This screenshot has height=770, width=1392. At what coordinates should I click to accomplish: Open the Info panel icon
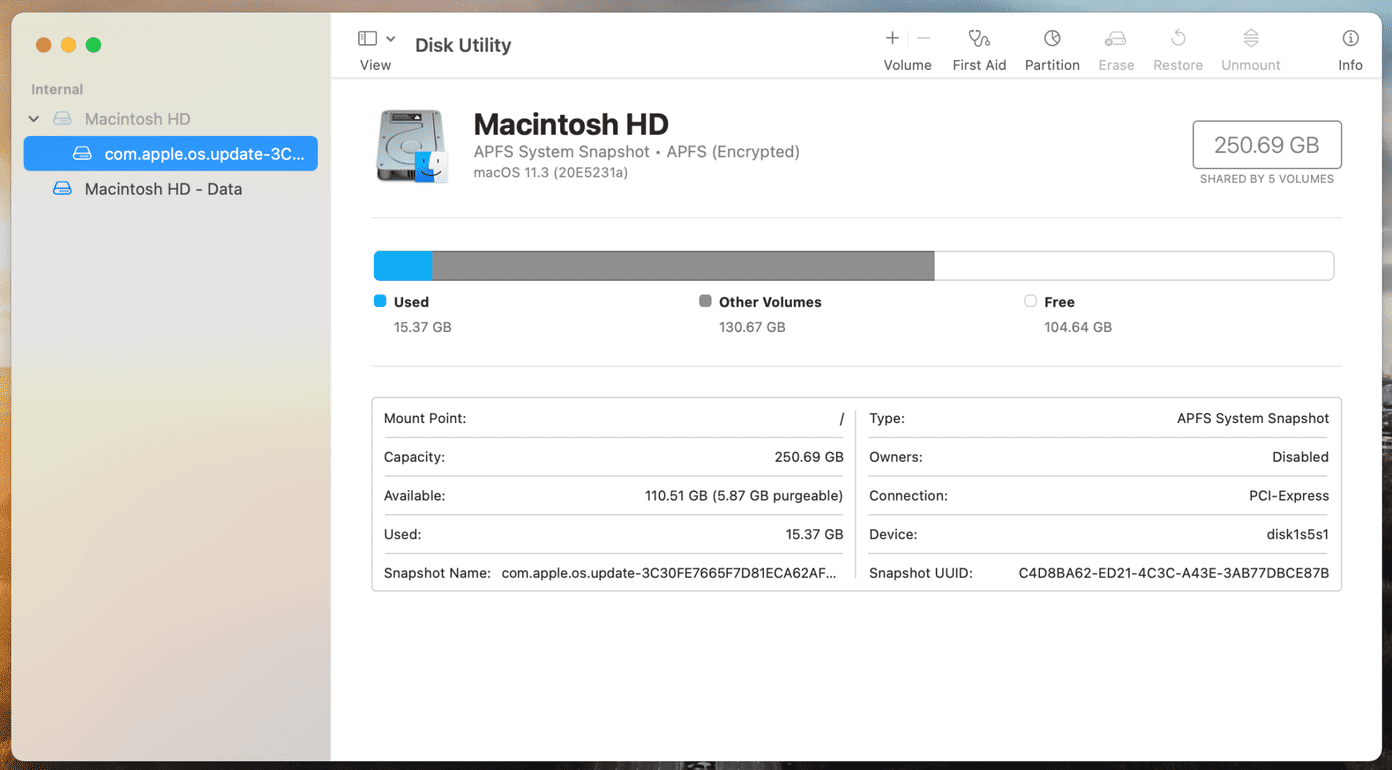1350,38
